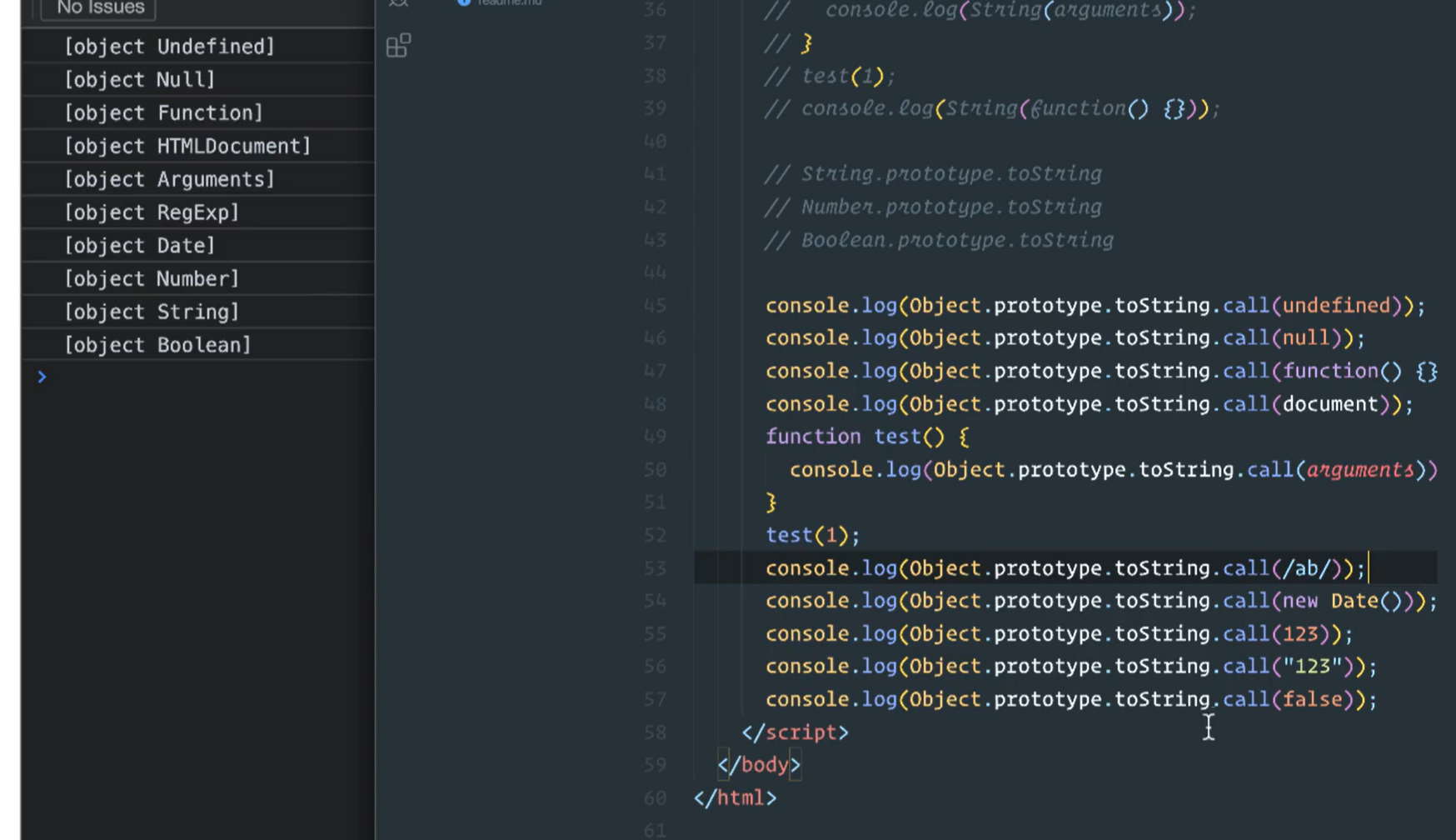Click the call(function() {} code line
The height and width of the screenshot is (840, 1456).
pos(1101,372)
